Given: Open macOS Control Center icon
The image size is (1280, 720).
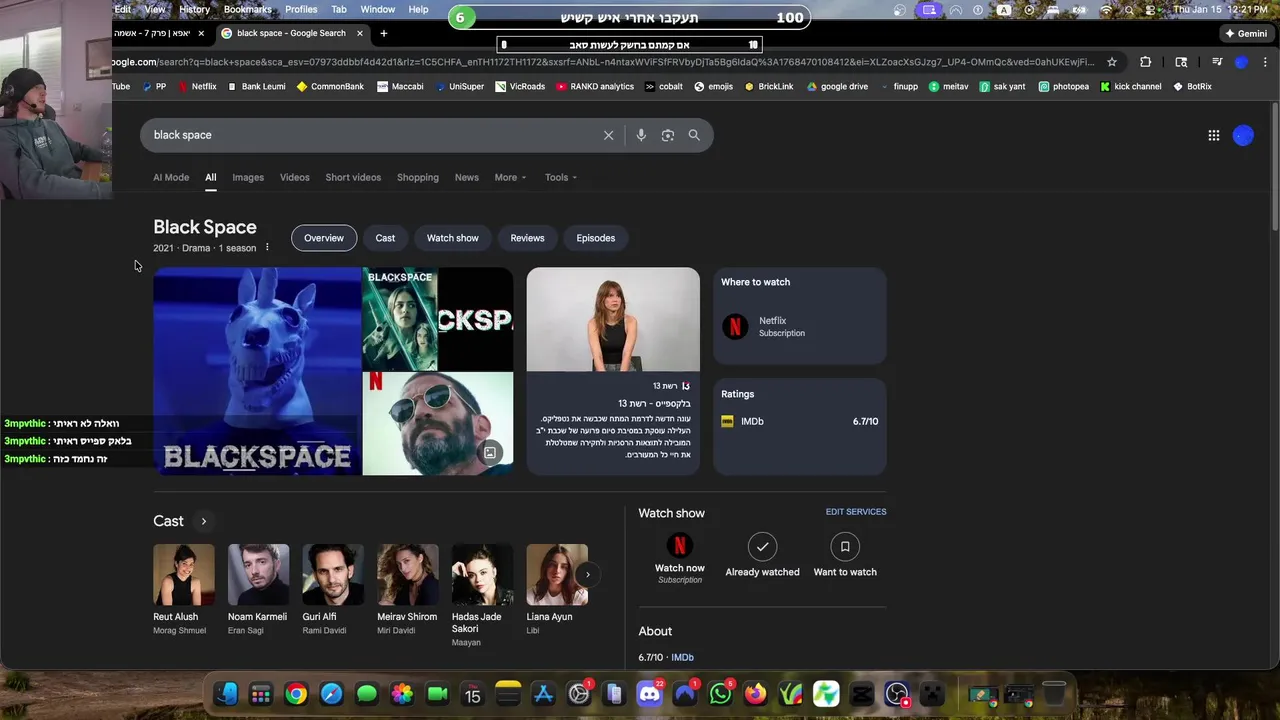Looking at the screenshot, I should 1152,9.
